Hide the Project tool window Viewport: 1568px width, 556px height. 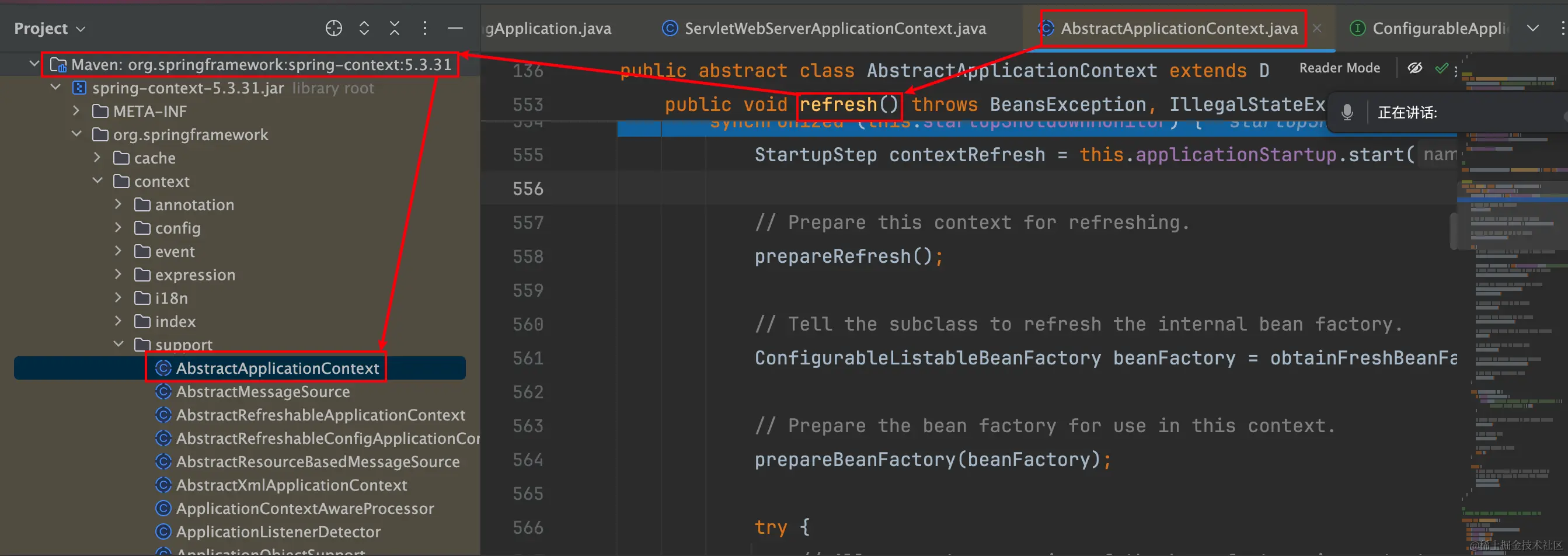pos(455,28)
